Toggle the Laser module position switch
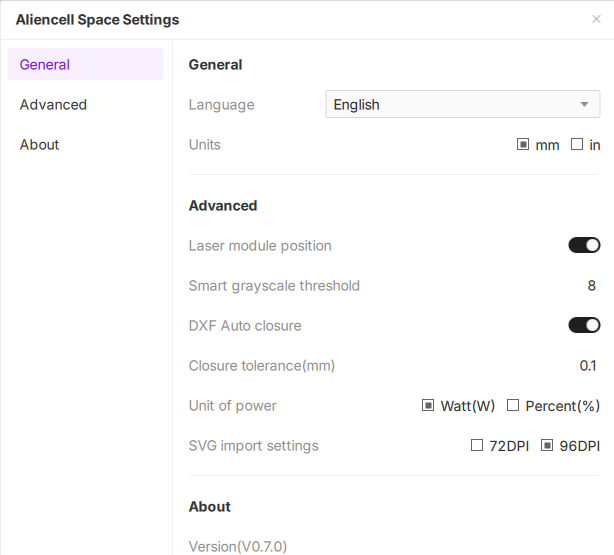This screenshot has width=614, height=555. pos(584,245)
